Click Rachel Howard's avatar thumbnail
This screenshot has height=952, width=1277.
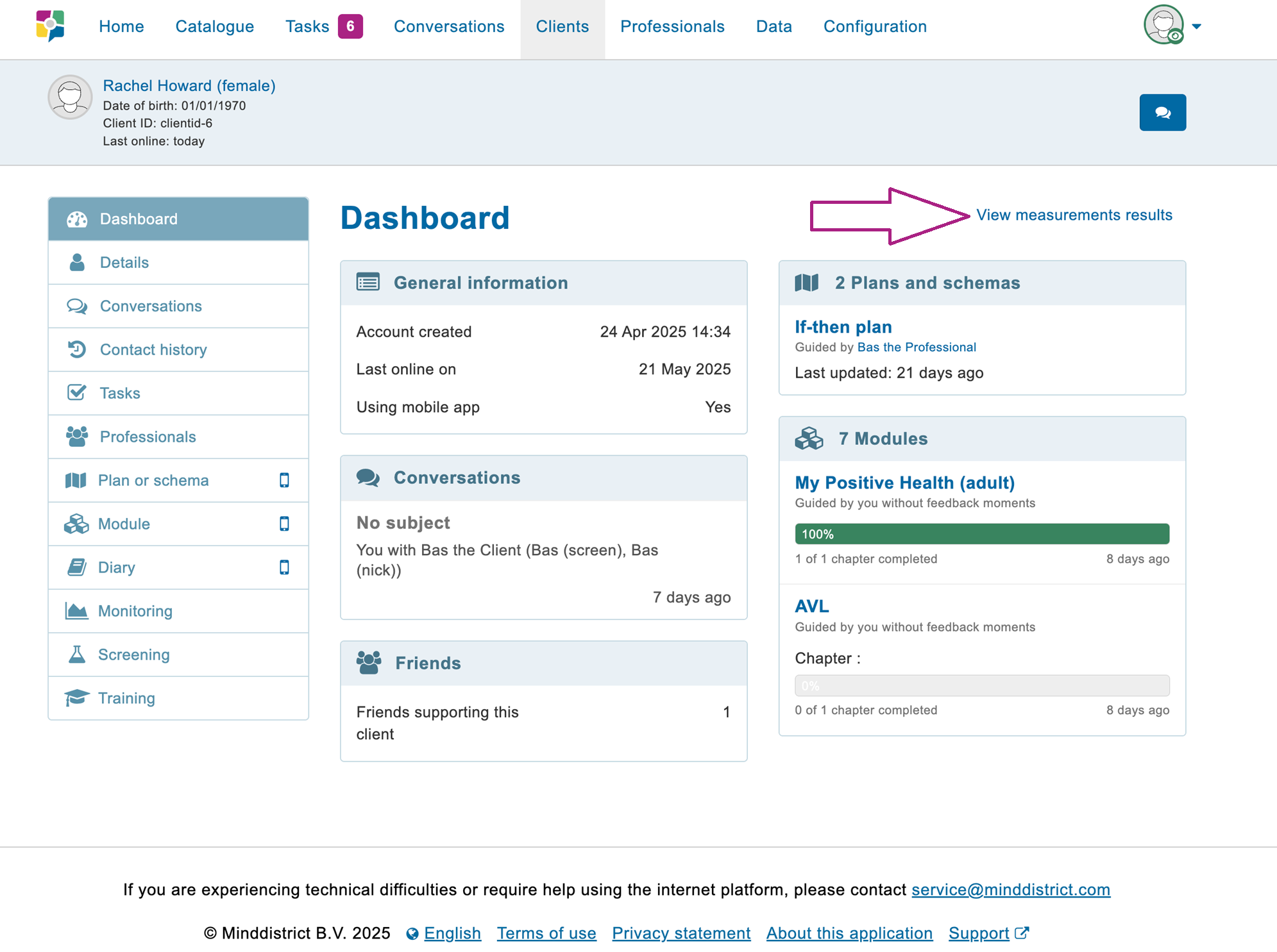(70, 97)
